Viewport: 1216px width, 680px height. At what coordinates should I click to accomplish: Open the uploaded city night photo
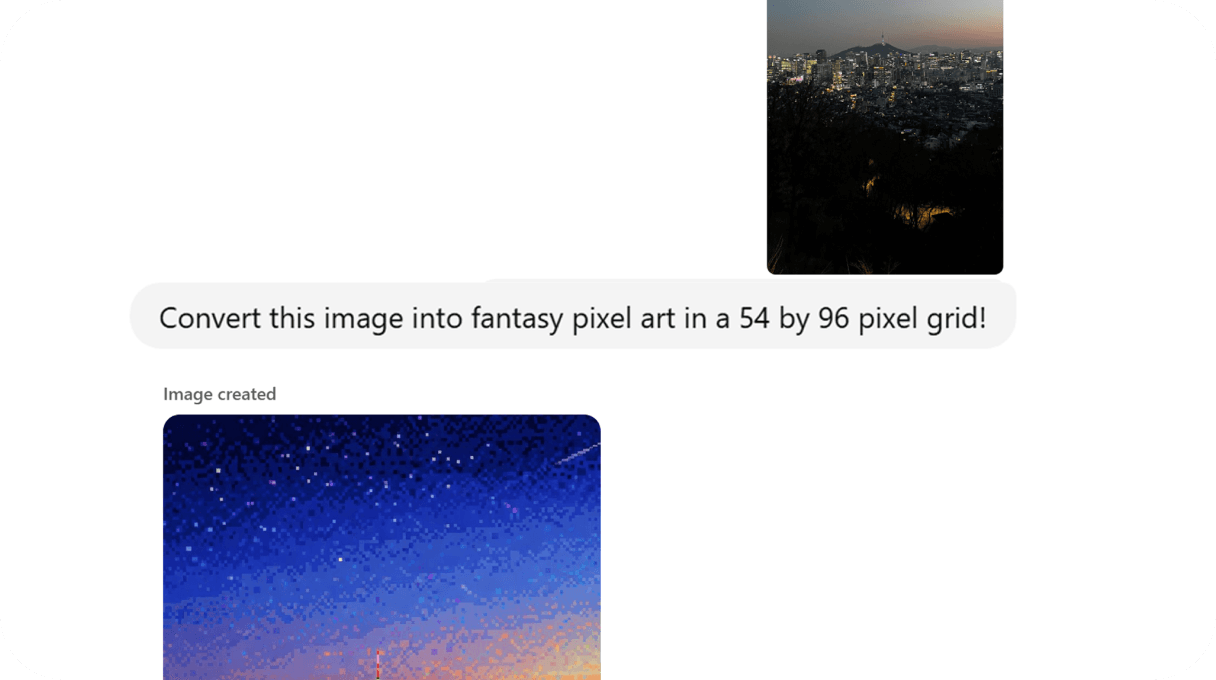click(885, 137)
